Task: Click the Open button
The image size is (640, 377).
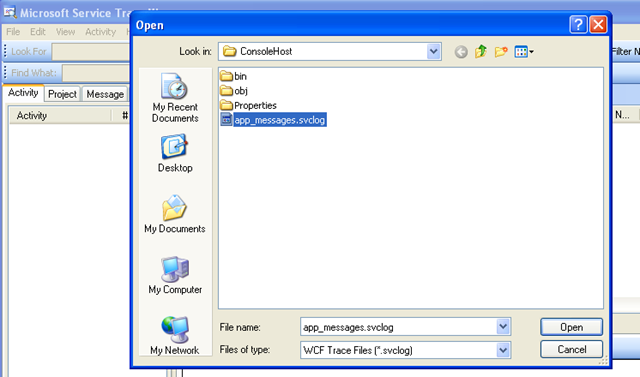Action: [x=571, y=327]
